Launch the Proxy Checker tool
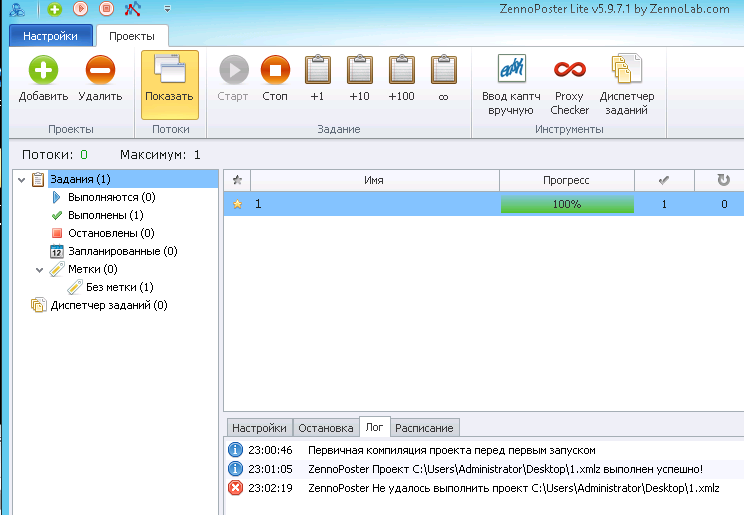744x515 pixels. tap(569, 85)
